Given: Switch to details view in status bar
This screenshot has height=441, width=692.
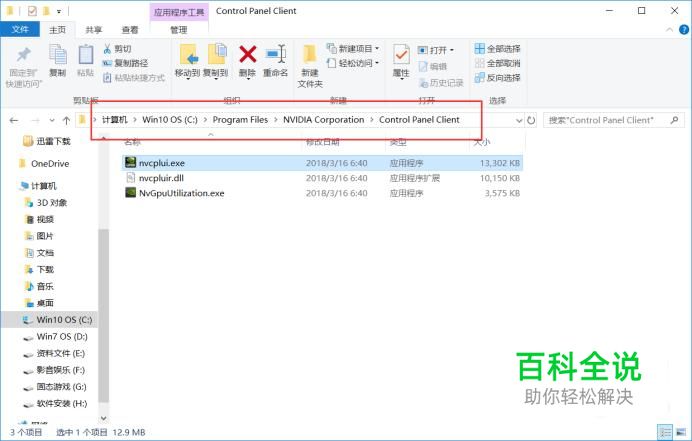Looking at the screenshot, I should coord(665,432).
